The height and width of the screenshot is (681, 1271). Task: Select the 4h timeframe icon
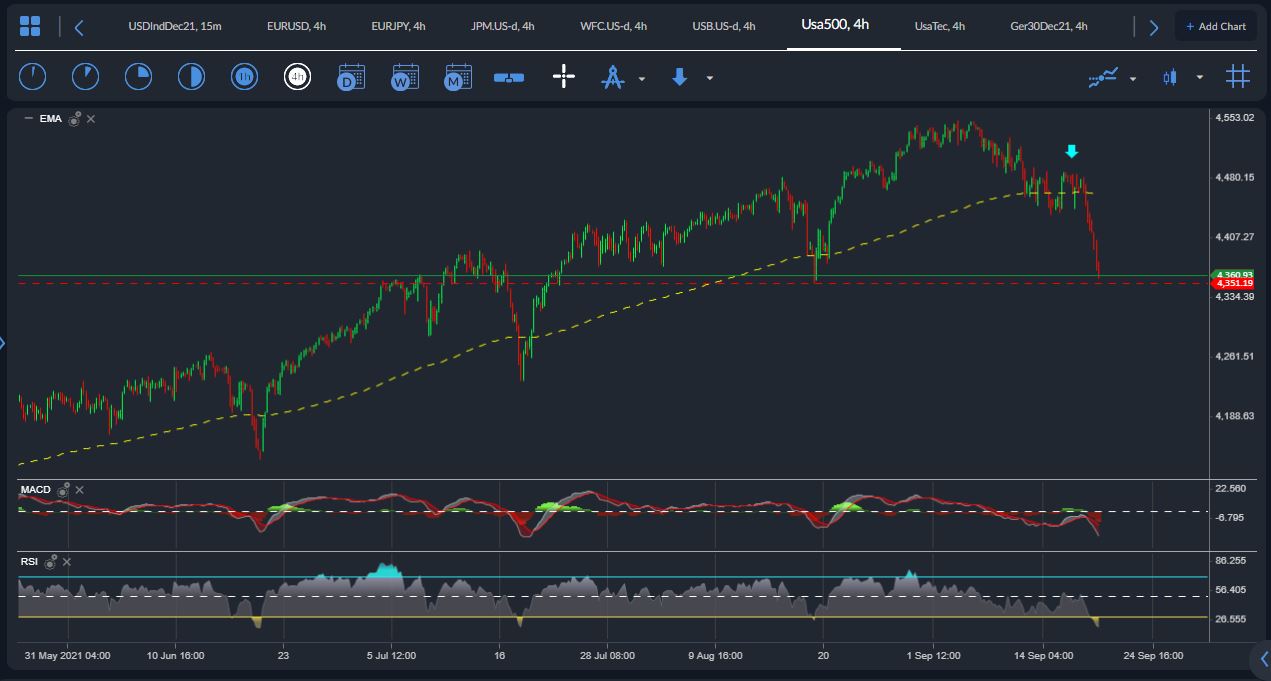point(297,77)
